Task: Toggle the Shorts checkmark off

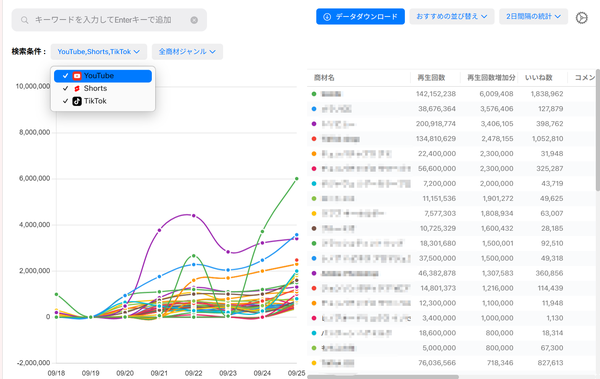Action: [x=65, y=88]
